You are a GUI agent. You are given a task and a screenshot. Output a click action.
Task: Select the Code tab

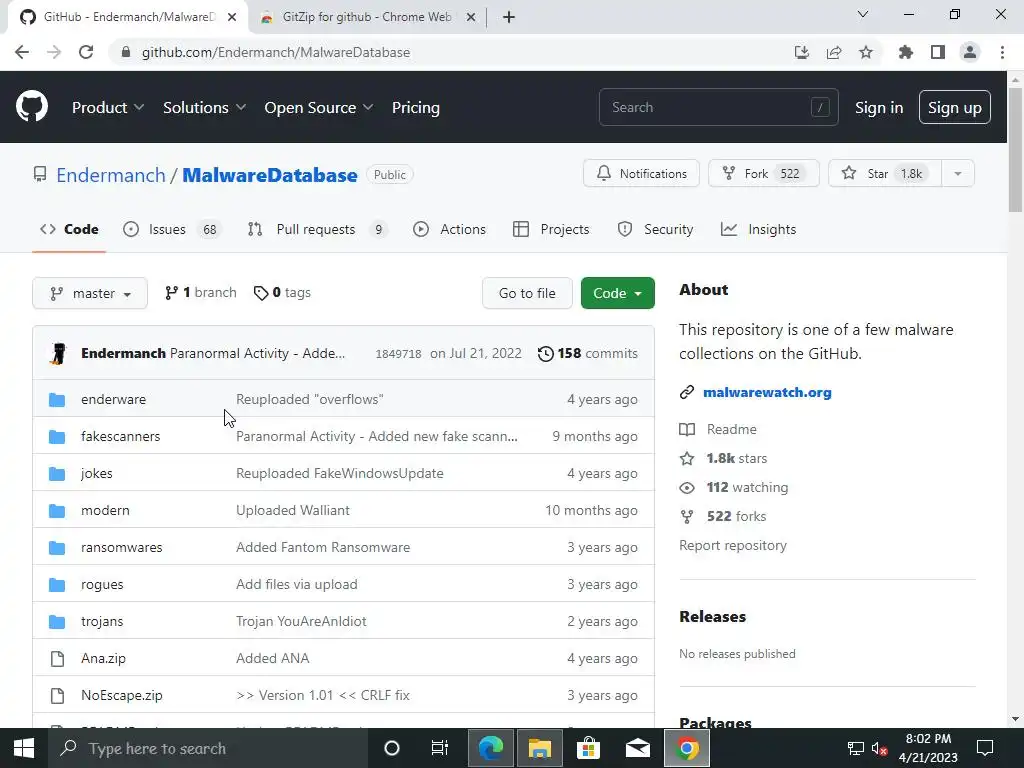click(69, 229)
